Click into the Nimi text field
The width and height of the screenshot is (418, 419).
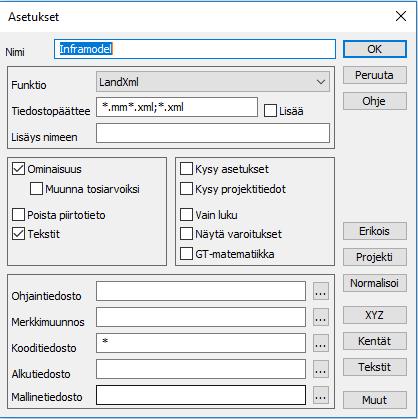pyautogui.click(x=195, y=49)
